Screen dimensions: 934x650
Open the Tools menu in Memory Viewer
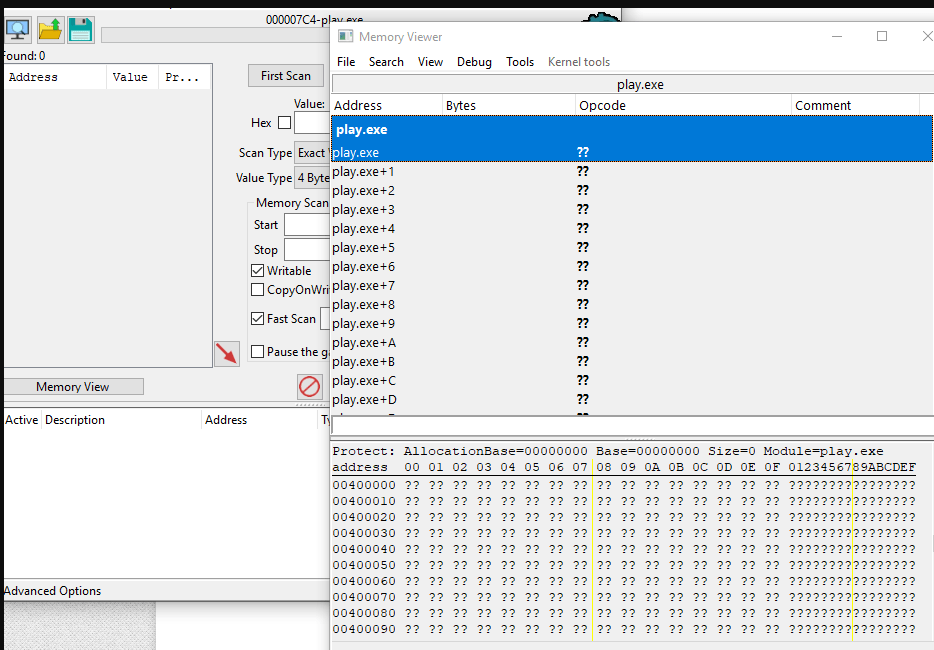point(520,62)
